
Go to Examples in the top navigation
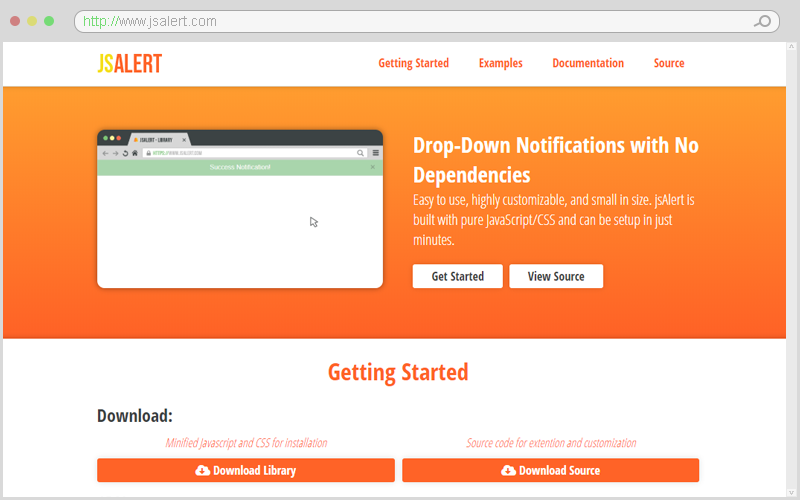[500, 63]
